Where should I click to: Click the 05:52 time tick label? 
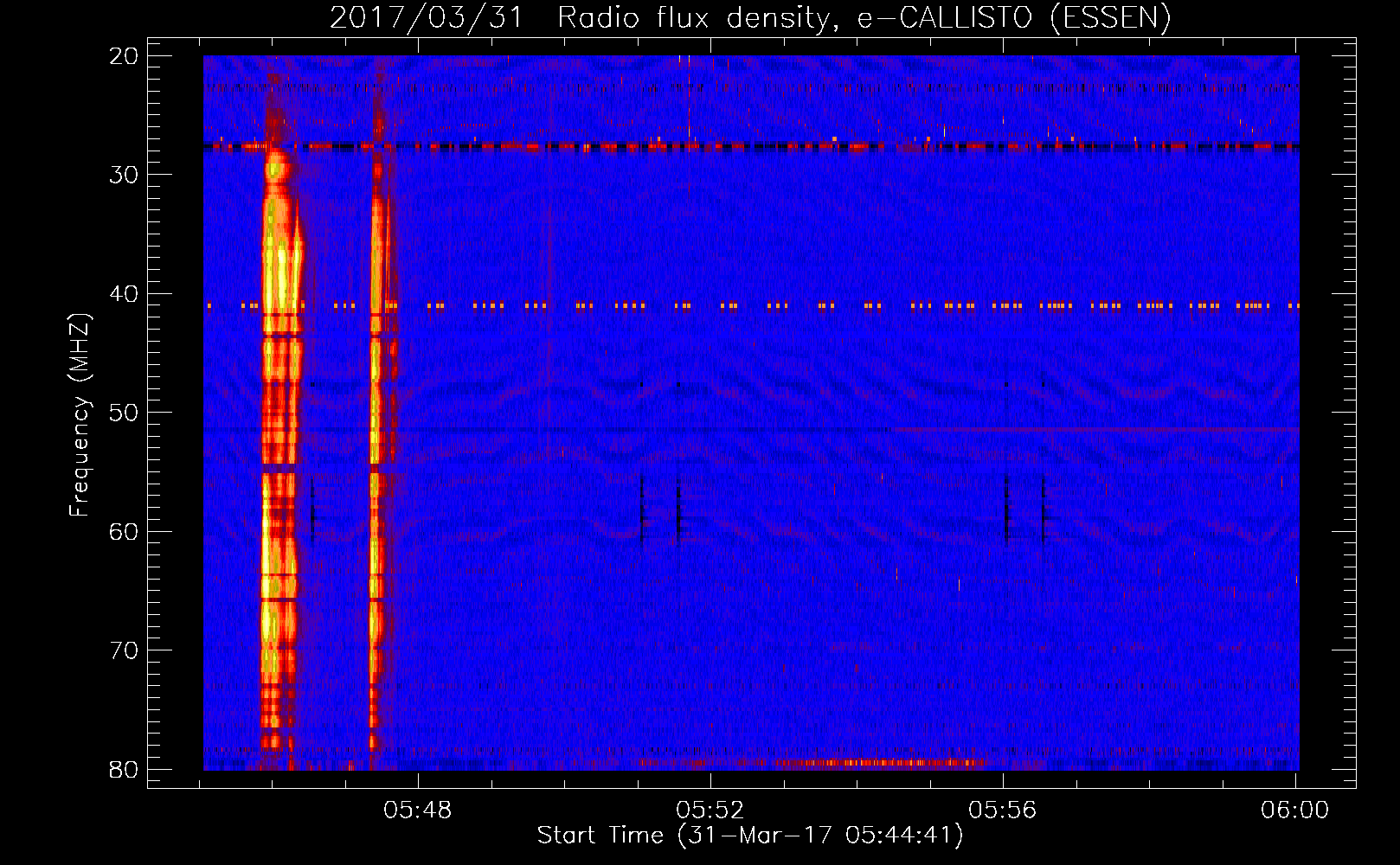[710, 811]
